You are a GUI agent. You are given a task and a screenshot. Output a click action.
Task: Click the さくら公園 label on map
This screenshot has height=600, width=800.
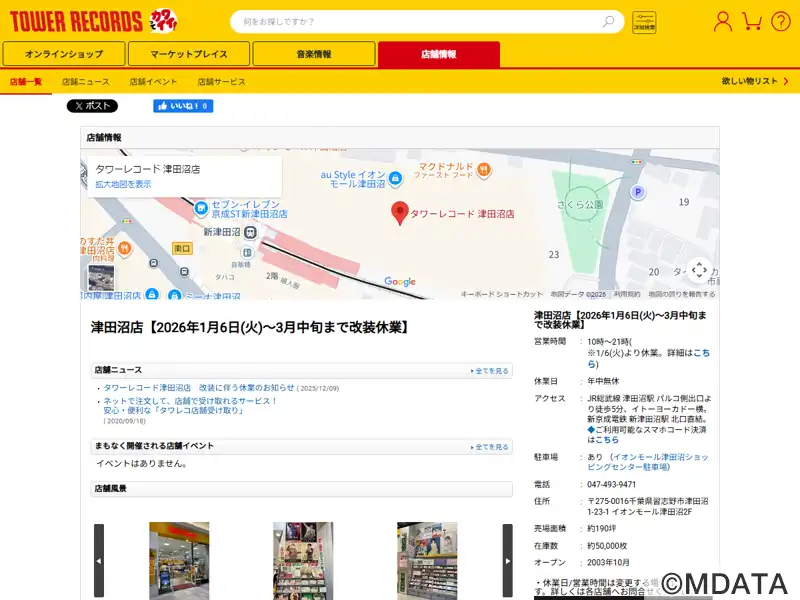(580, 205)
